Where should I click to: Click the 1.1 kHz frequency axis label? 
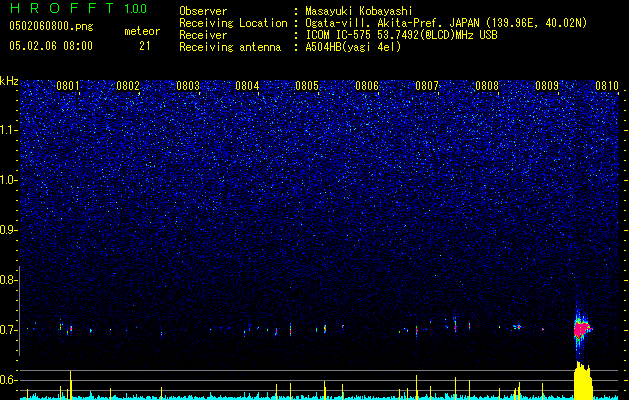[x=8, y=130]
